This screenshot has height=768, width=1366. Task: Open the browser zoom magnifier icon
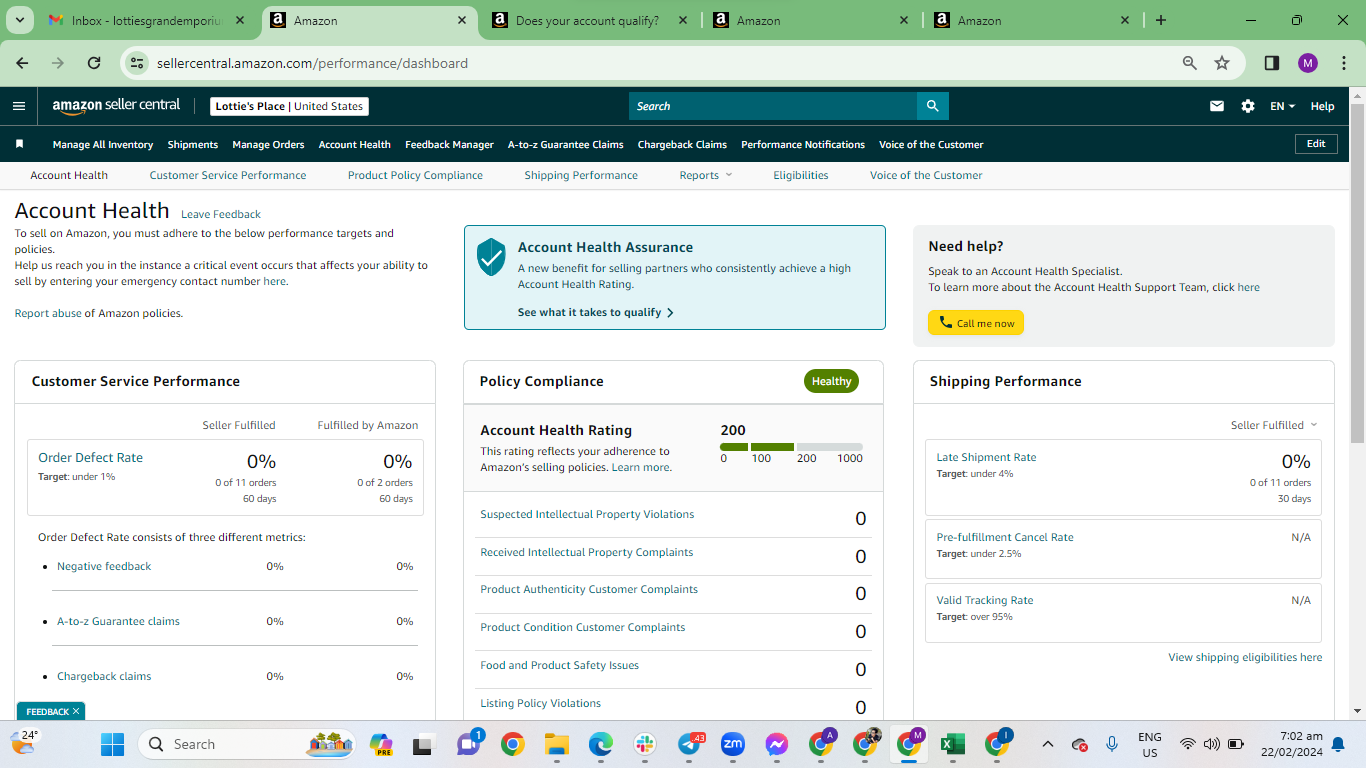(x=1190, y=63)
